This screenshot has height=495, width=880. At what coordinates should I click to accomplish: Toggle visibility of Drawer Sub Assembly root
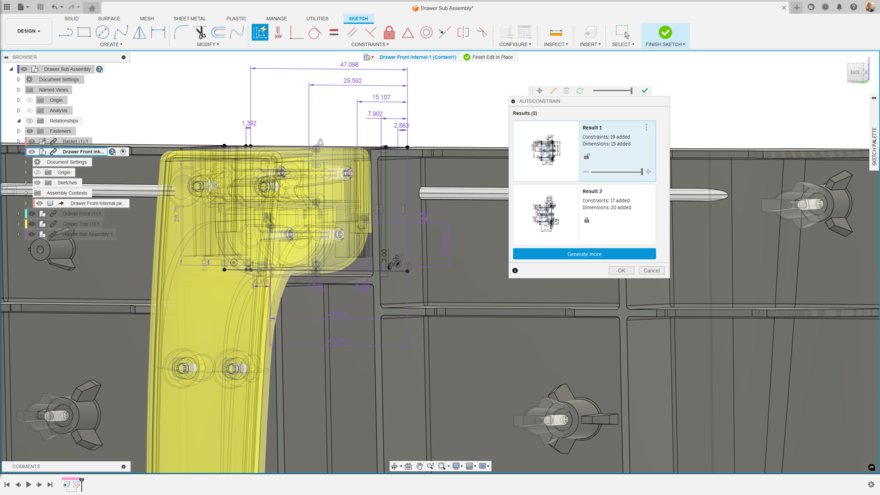24,69
